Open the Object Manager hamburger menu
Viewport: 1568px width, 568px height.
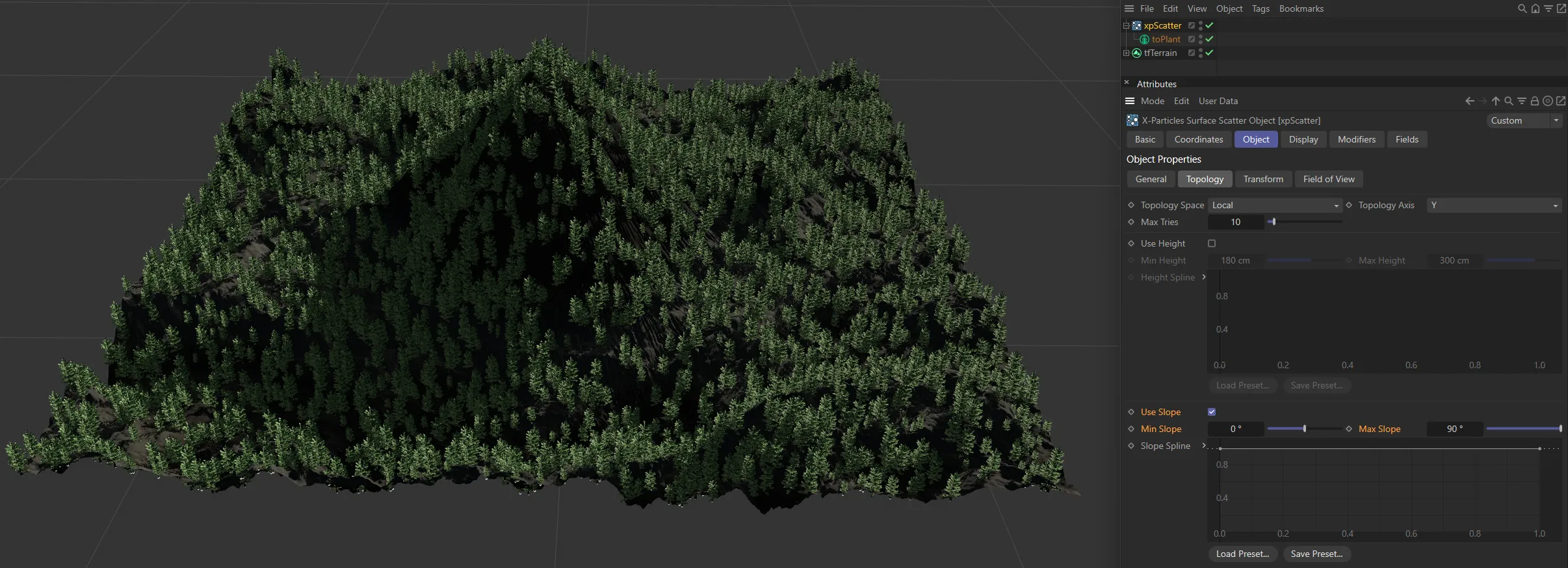click(1129, 8)
